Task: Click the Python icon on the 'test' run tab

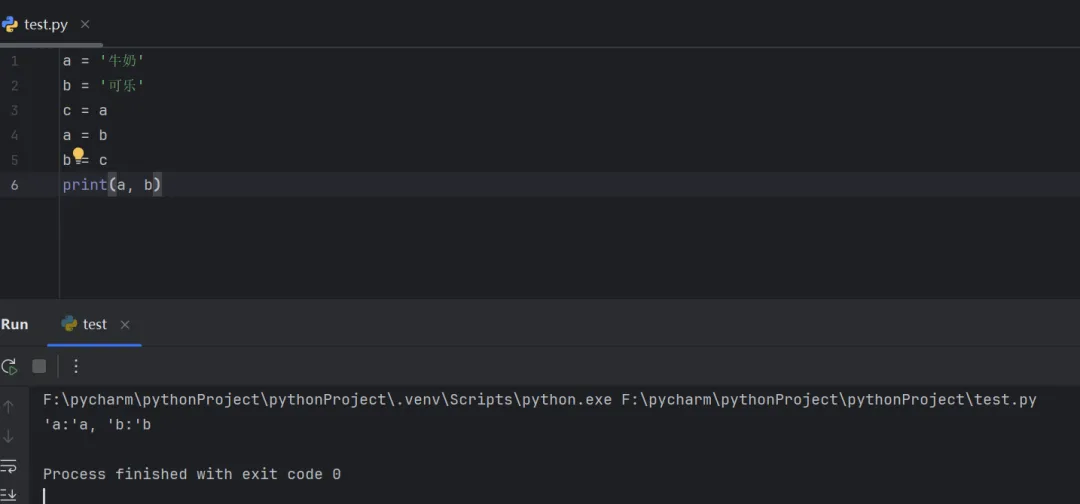Action: [x=70, y=324]
